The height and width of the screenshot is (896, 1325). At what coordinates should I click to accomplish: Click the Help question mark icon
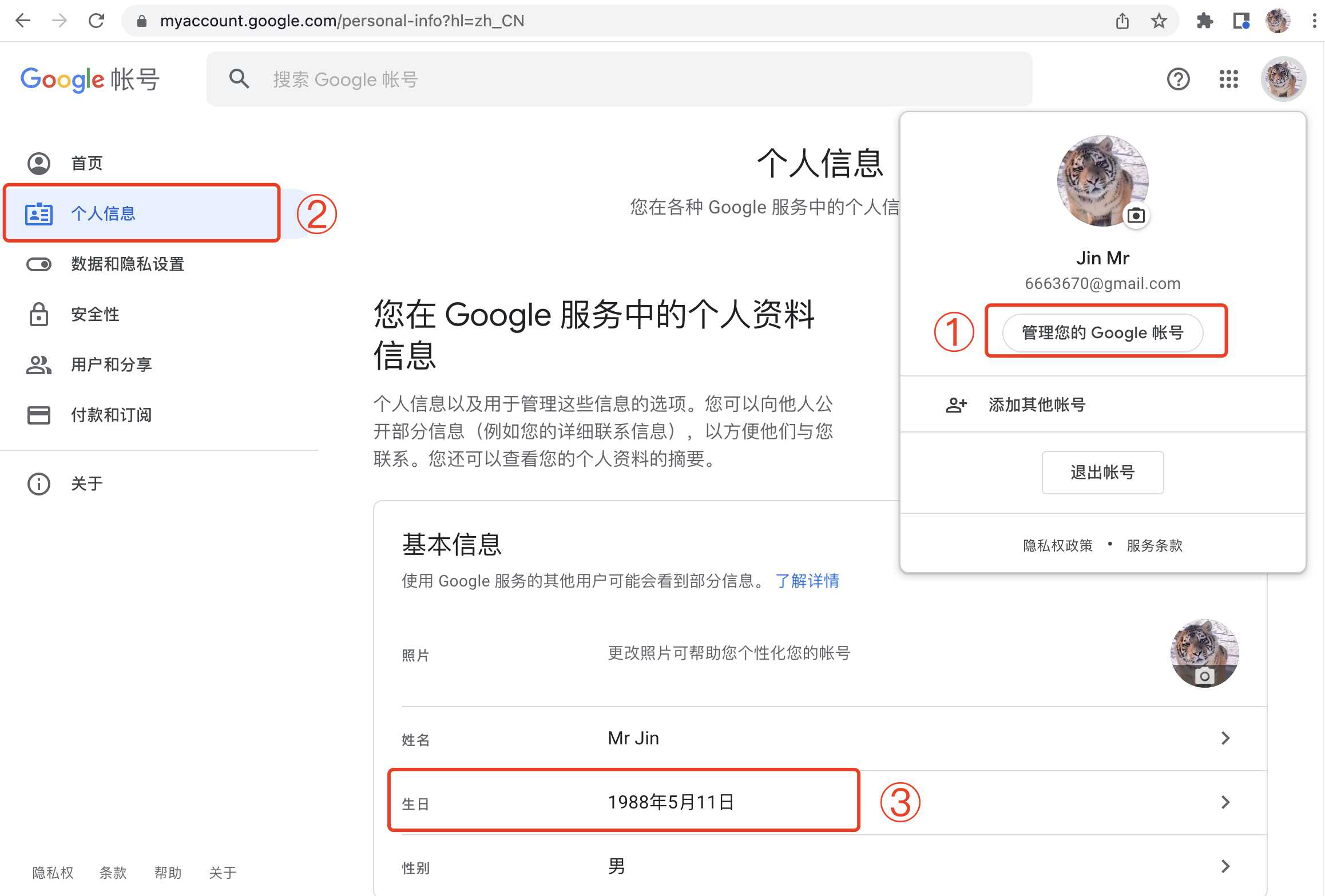[1179, 79]
